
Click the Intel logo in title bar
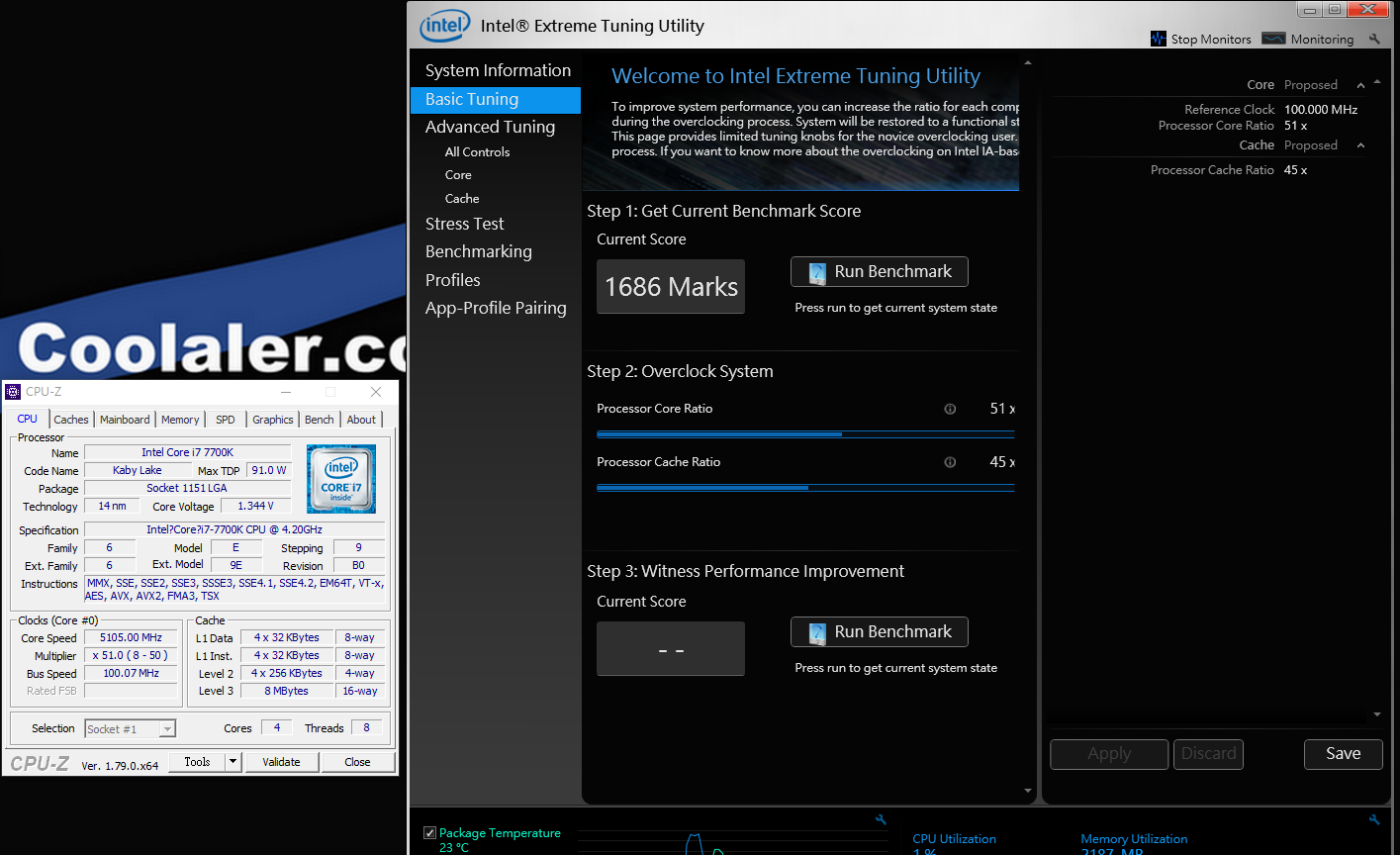(444, 26)
